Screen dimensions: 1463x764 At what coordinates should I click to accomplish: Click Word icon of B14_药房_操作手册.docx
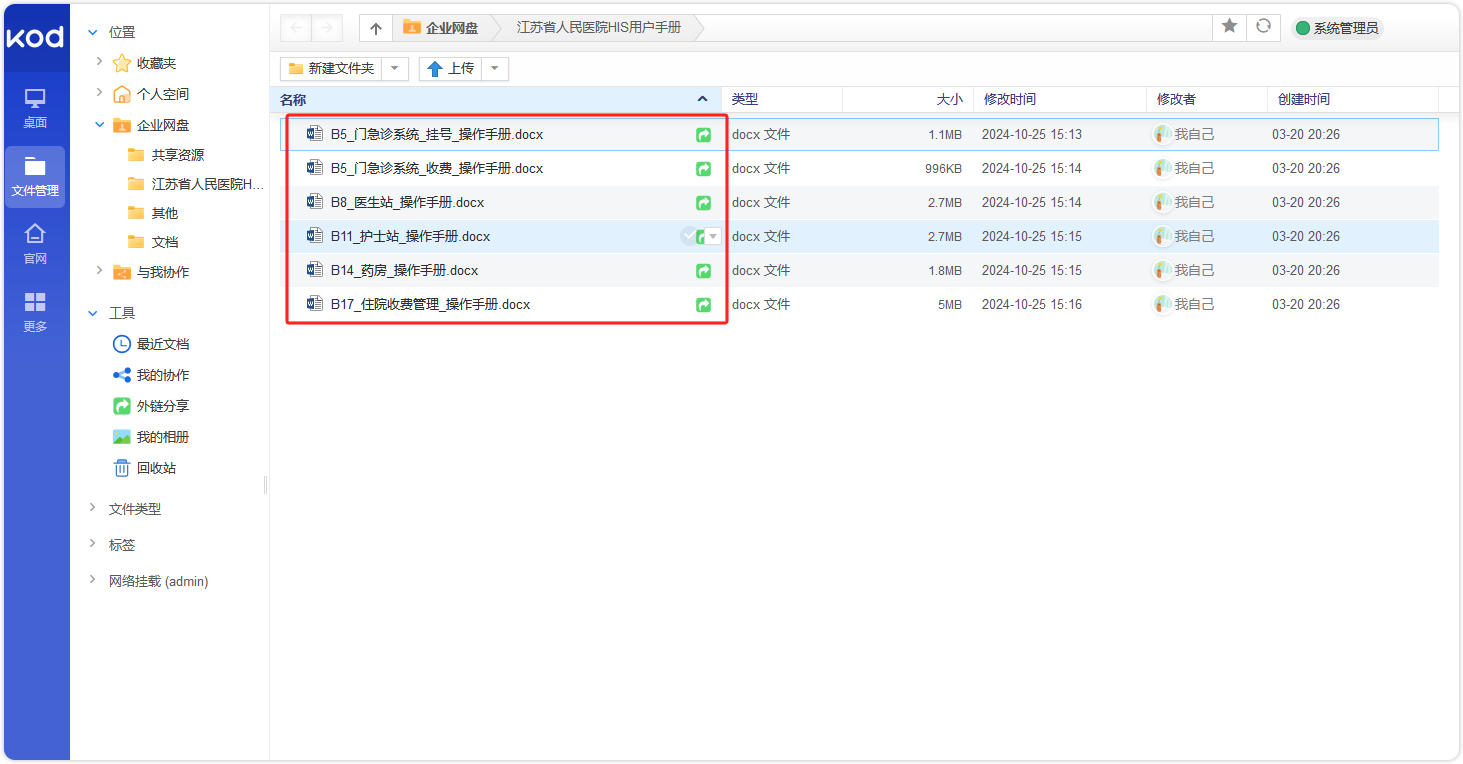(315, 270)
